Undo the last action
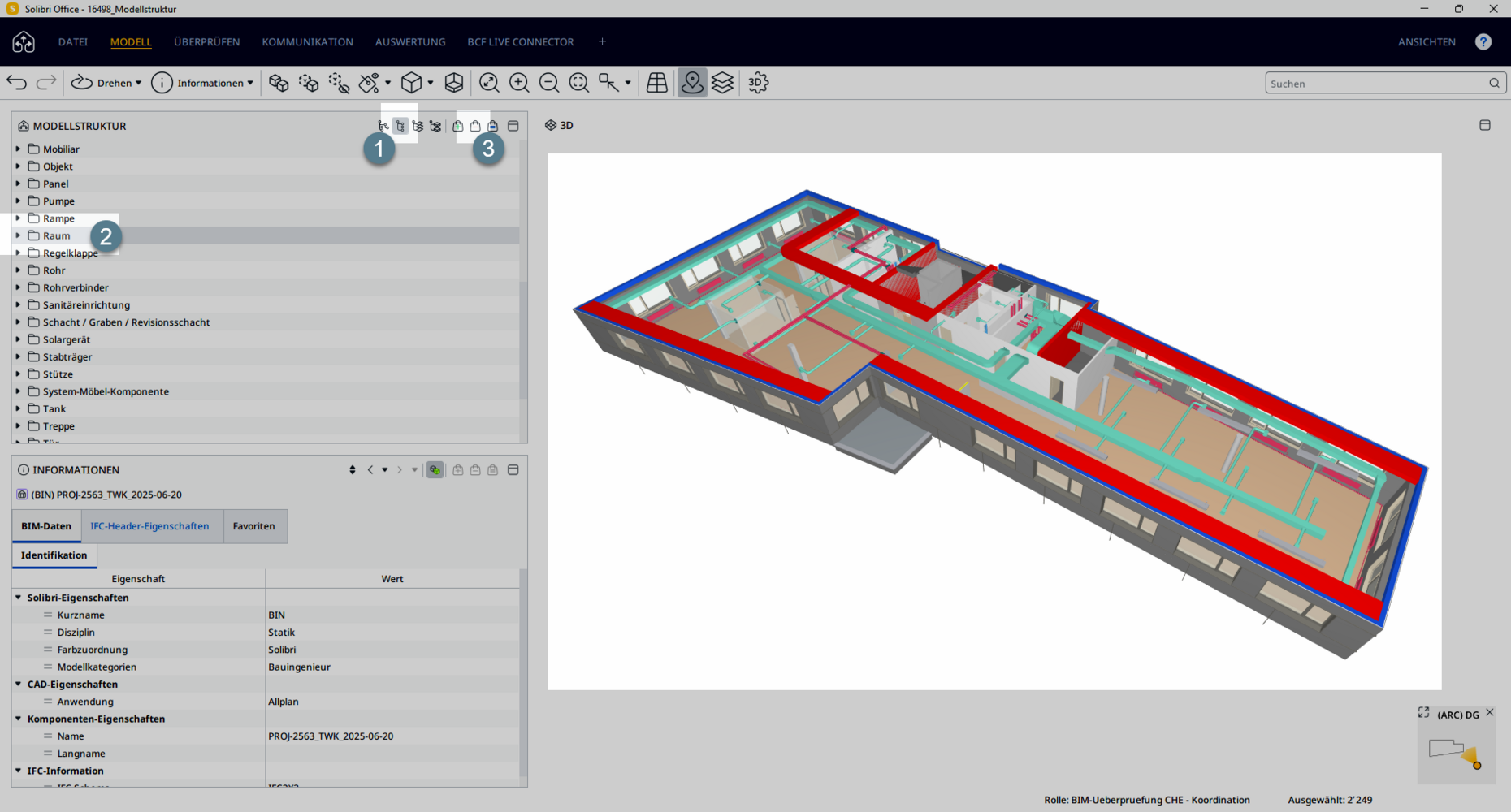Image resolution: width=1511 pixels, height=812 pixels. coord(17,82)
